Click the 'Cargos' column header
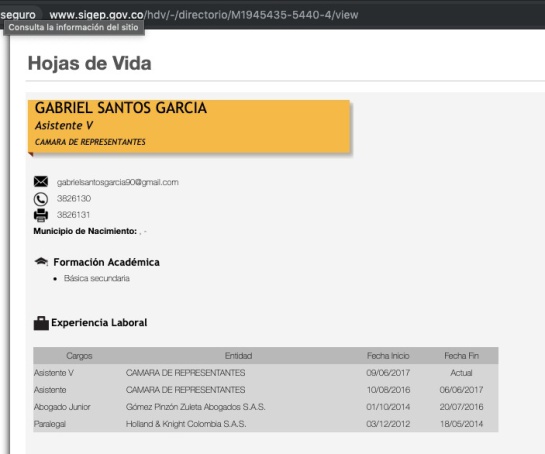The height and width of the screenshot is (454, 545). click(x=79, y=356)
